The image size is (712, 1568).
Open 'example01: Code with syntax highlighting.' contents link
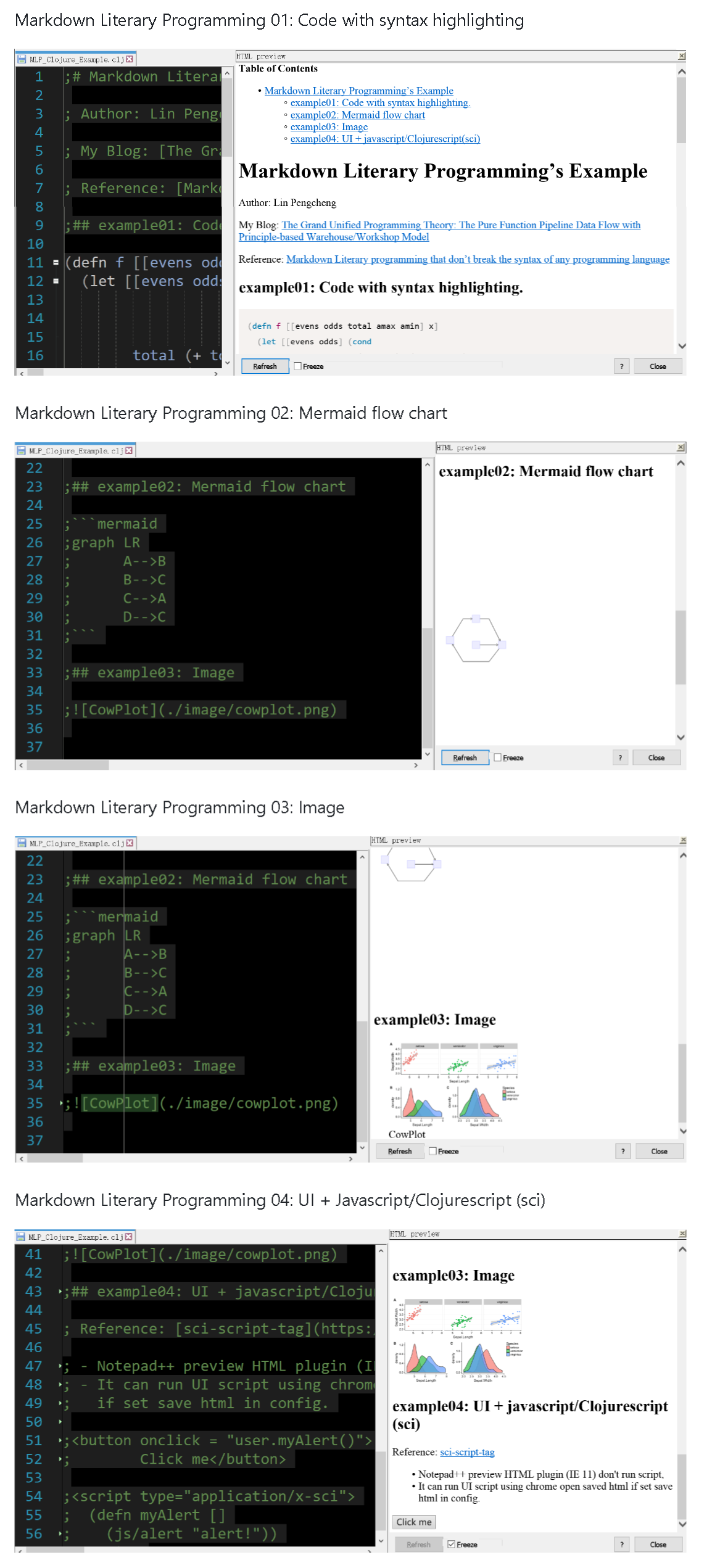click(380, 102)
